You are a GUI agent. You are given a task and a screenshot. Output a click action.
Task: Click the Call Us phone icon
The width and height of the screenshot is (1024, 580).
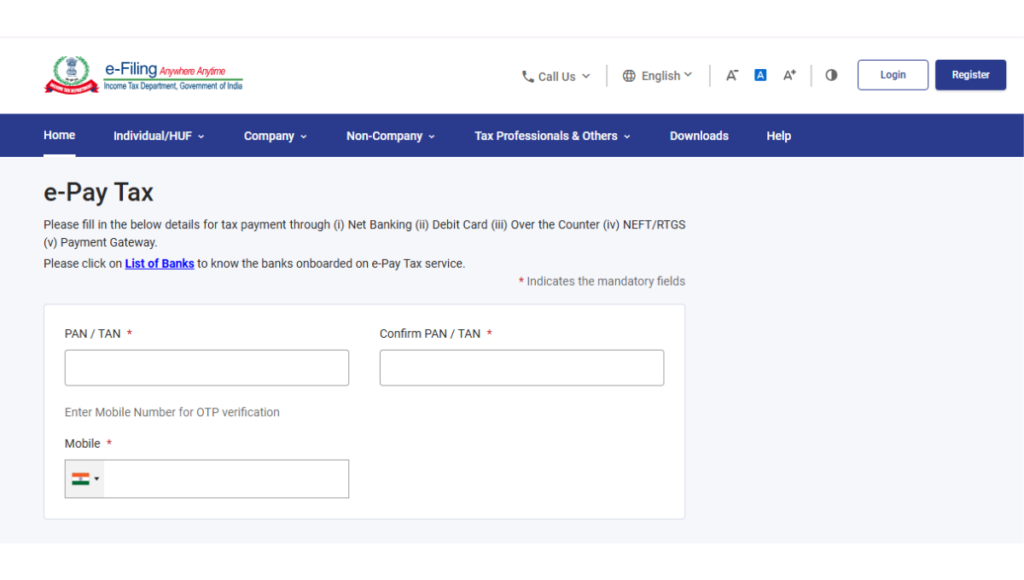tap(526, 75)
